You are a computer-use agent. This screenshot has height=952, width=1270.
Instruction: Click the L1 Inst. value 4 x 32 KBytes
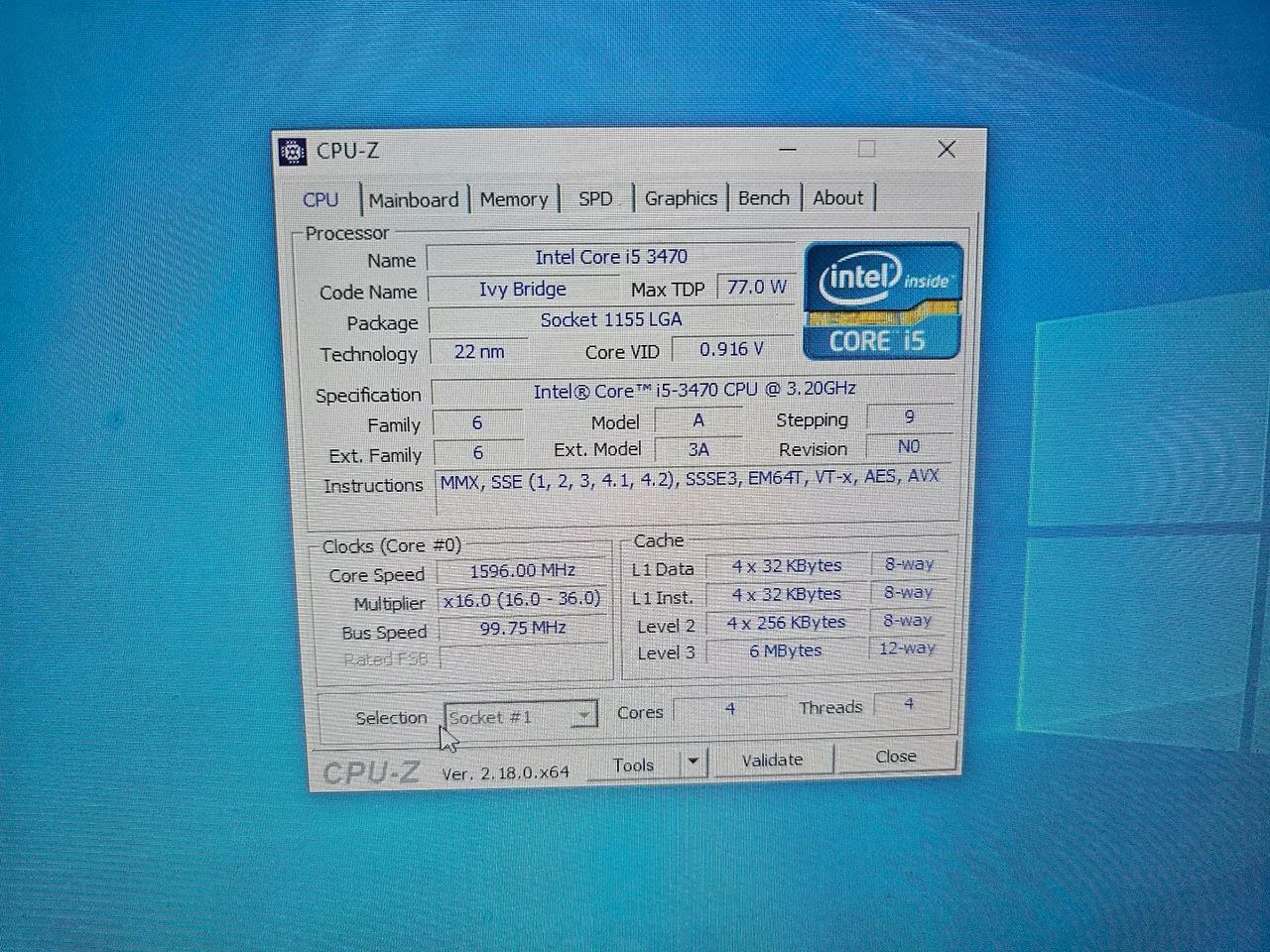click(x=787, y=594)
